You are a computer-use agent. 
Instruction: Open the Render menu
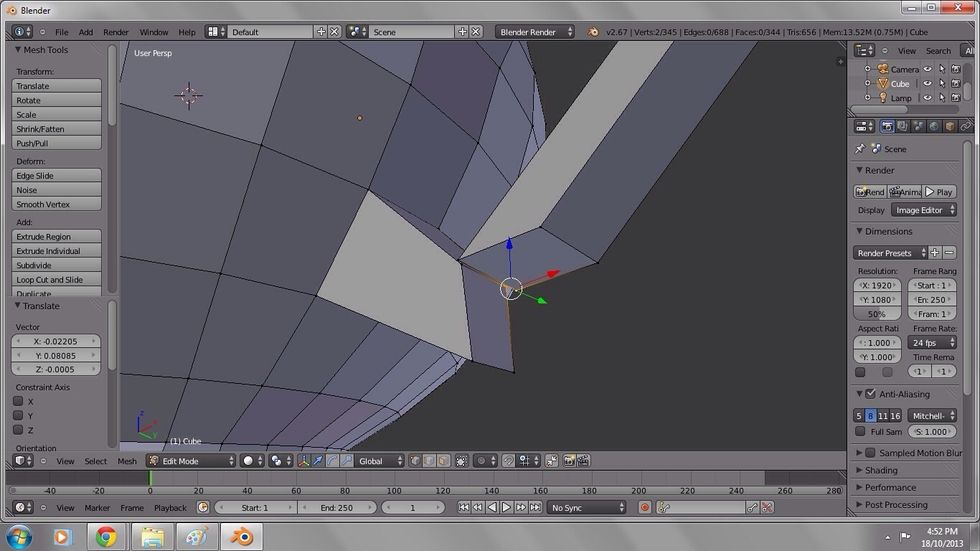click(116, 32)
